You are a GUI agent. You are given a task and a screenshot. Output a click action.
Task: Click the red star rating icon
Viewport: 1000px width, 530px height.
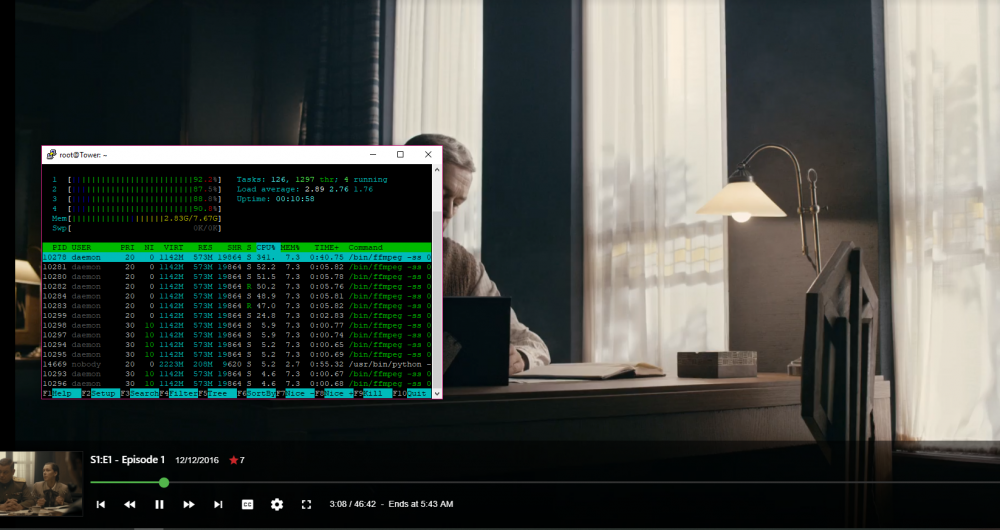pyautogui.click(x=233, y=460)
